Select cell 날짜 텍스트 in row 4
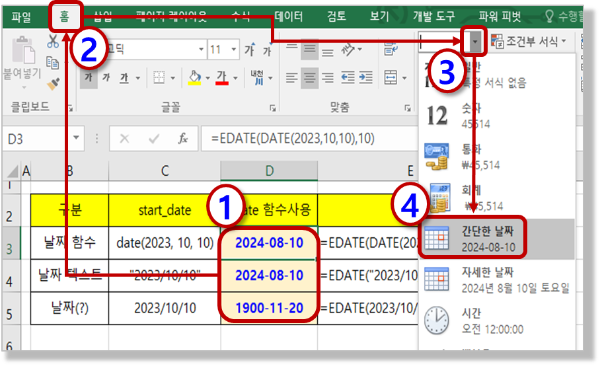 70,275
